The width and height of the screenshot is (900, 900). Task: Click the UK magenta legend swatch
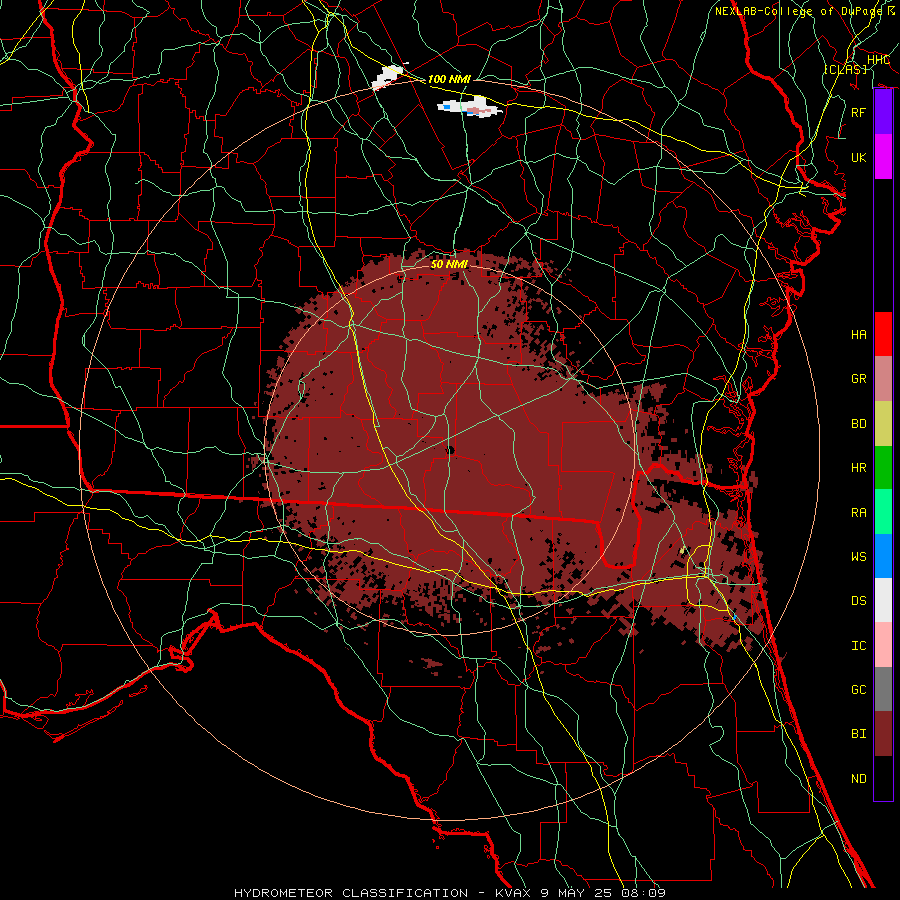point(883,157)
